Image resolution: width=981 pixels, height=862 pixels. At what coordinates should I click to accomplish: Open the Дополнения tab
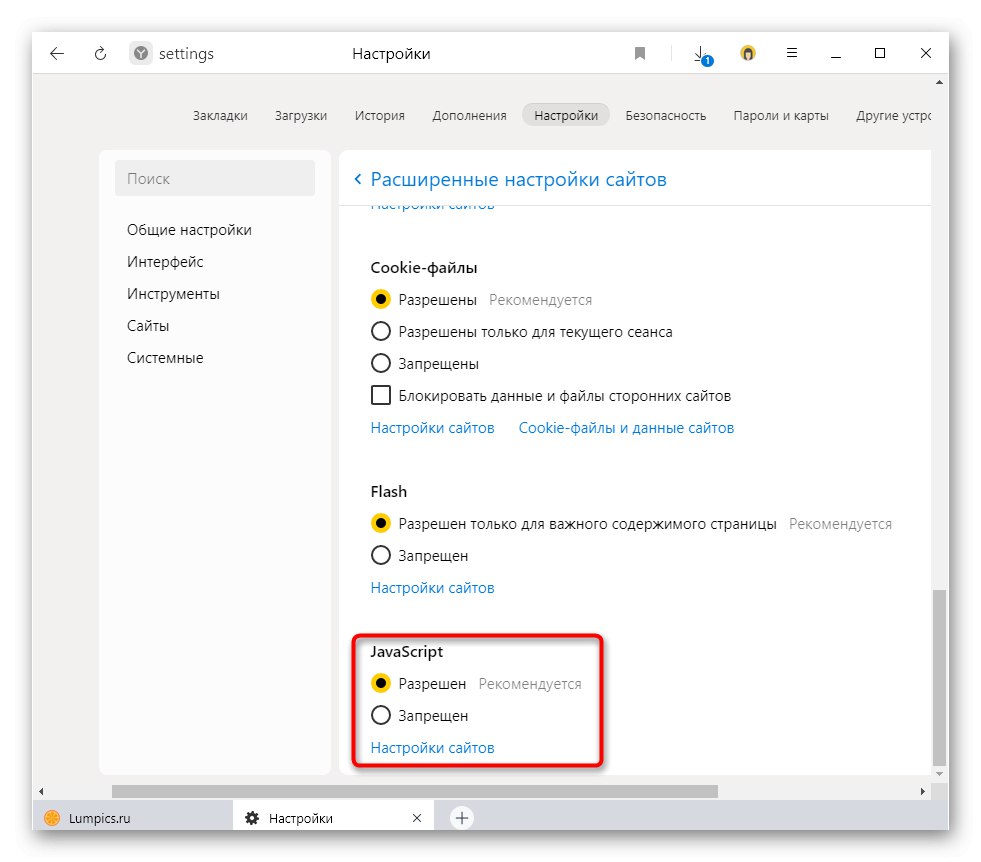tap(469, 115)
